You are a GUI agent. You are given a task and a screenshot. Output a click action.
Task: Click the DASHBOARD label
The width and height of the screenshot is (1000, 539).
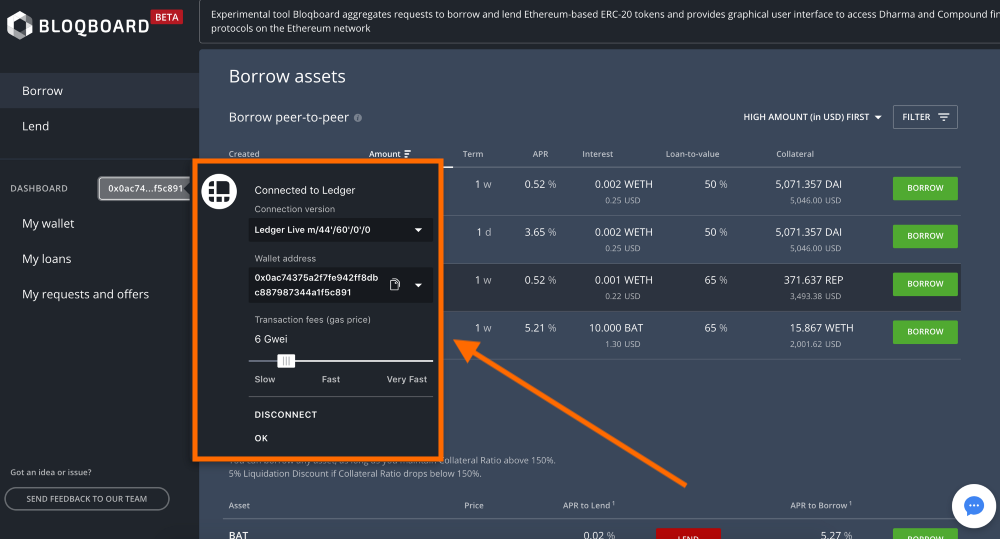[39, 189]
